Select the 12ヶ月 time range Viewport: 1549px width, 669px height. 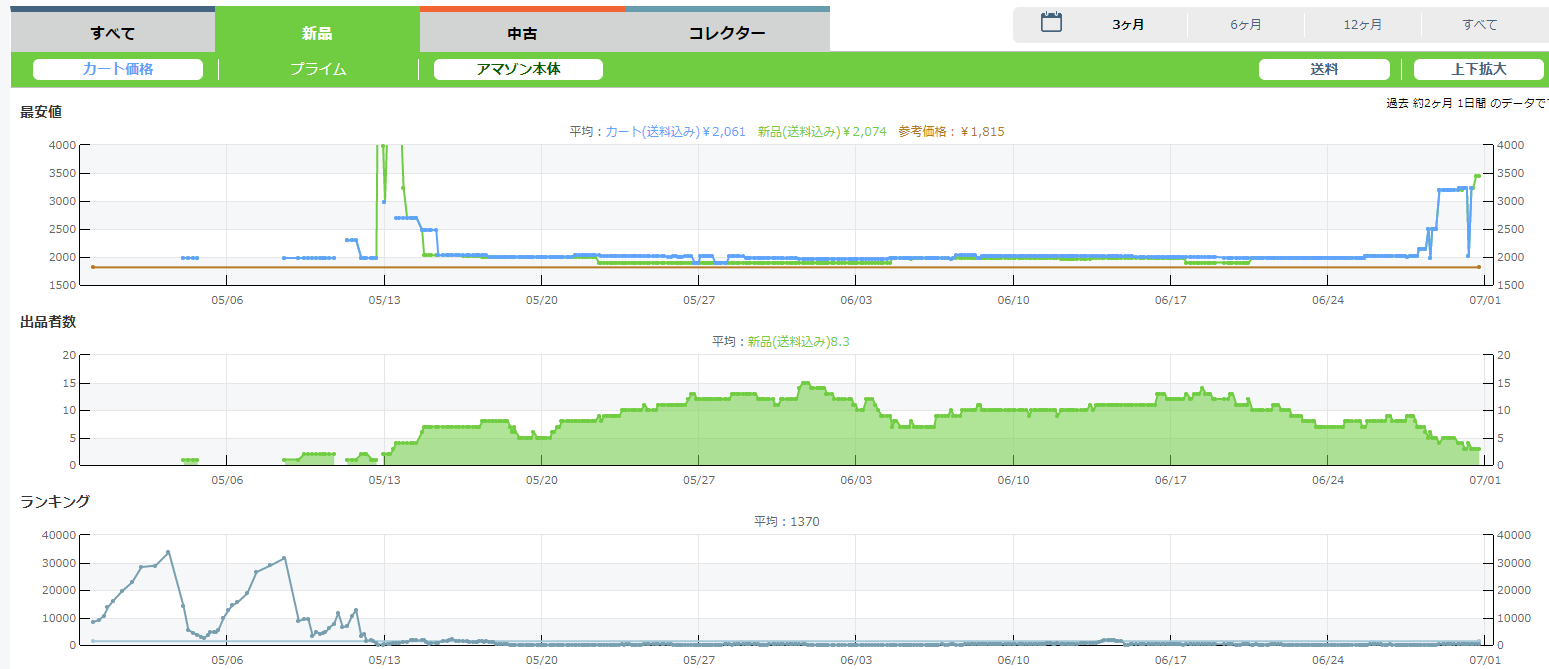point(1363,25)
